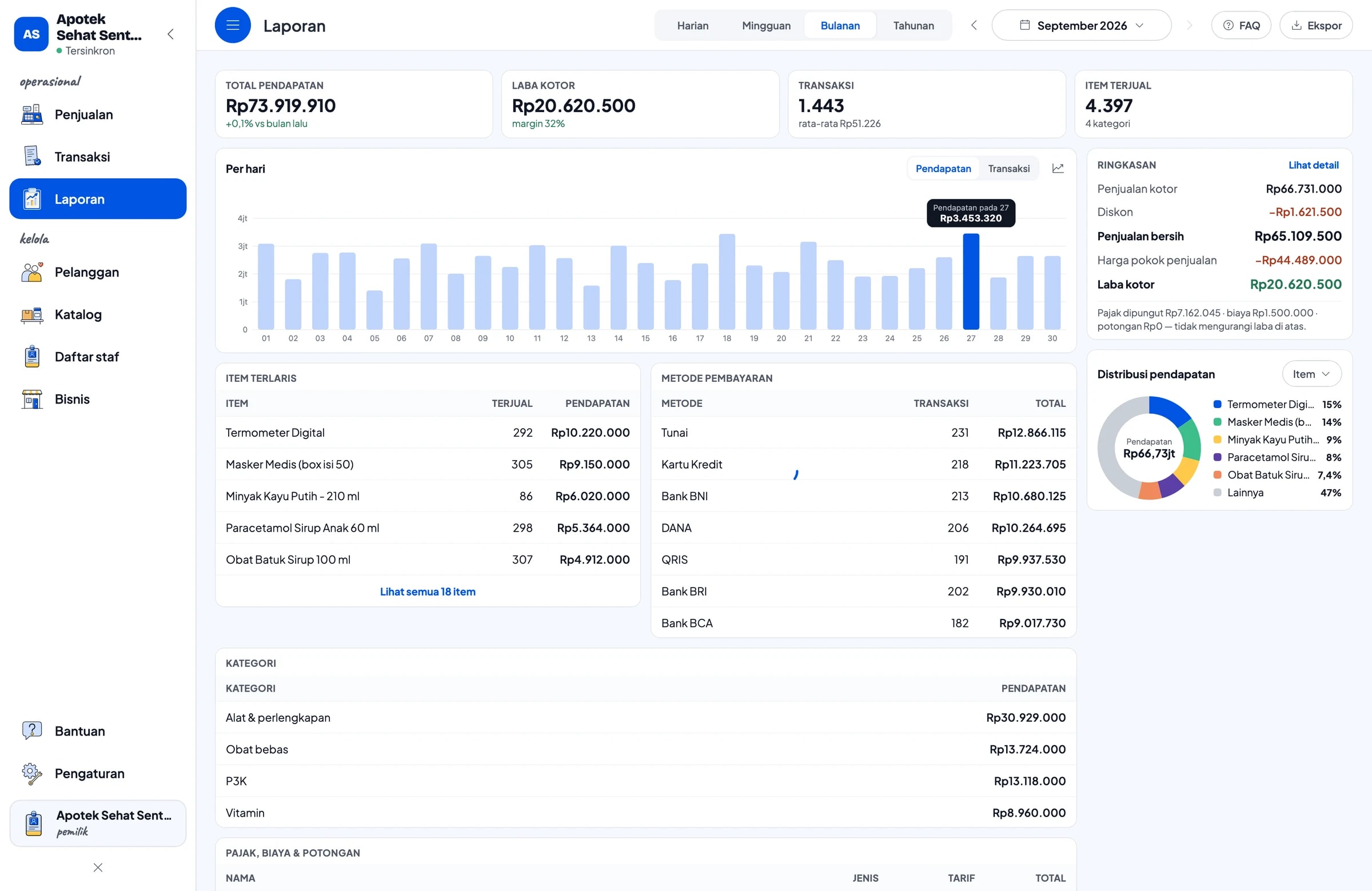Toggle chart to Transaksi view
1372x891 pixels.
(x=1008, y=168)
